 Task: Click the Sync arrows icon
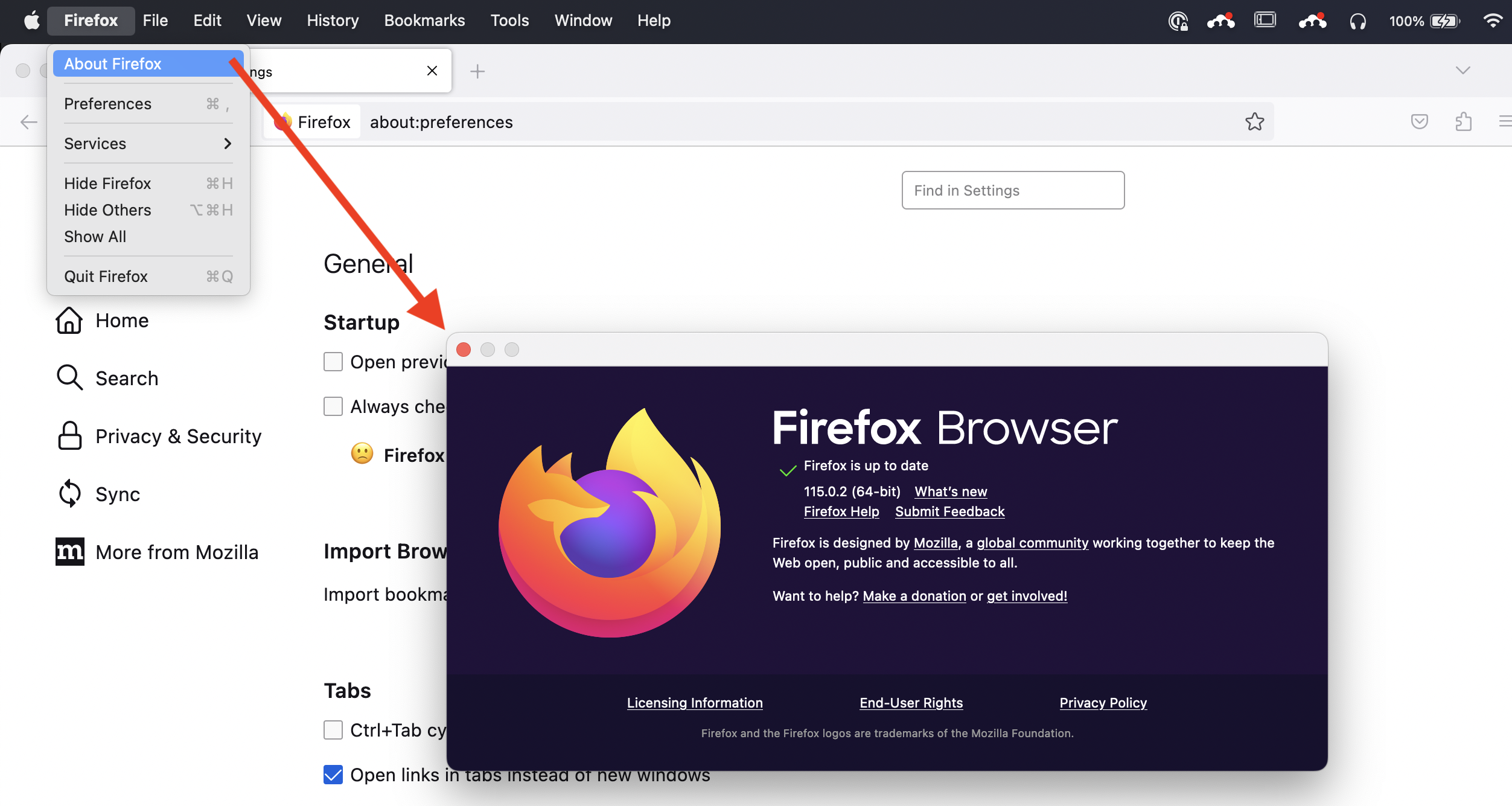pyautogui.click(x=69, y=494)
